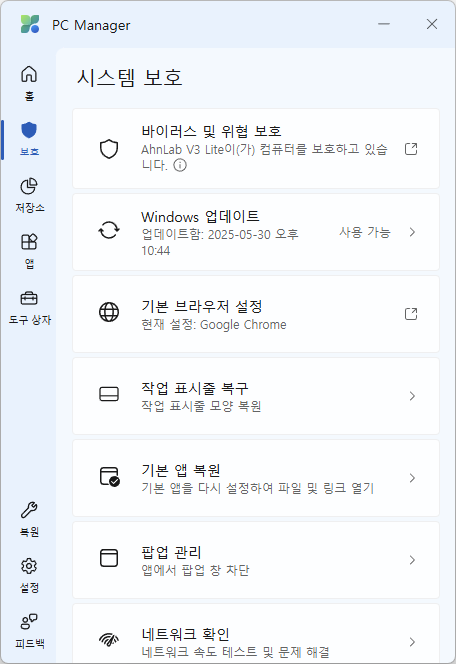The width and height of the screenshot is (456, 664).
Task: Click the window icon for 팝업 관리
Action: tap(109, 558)
